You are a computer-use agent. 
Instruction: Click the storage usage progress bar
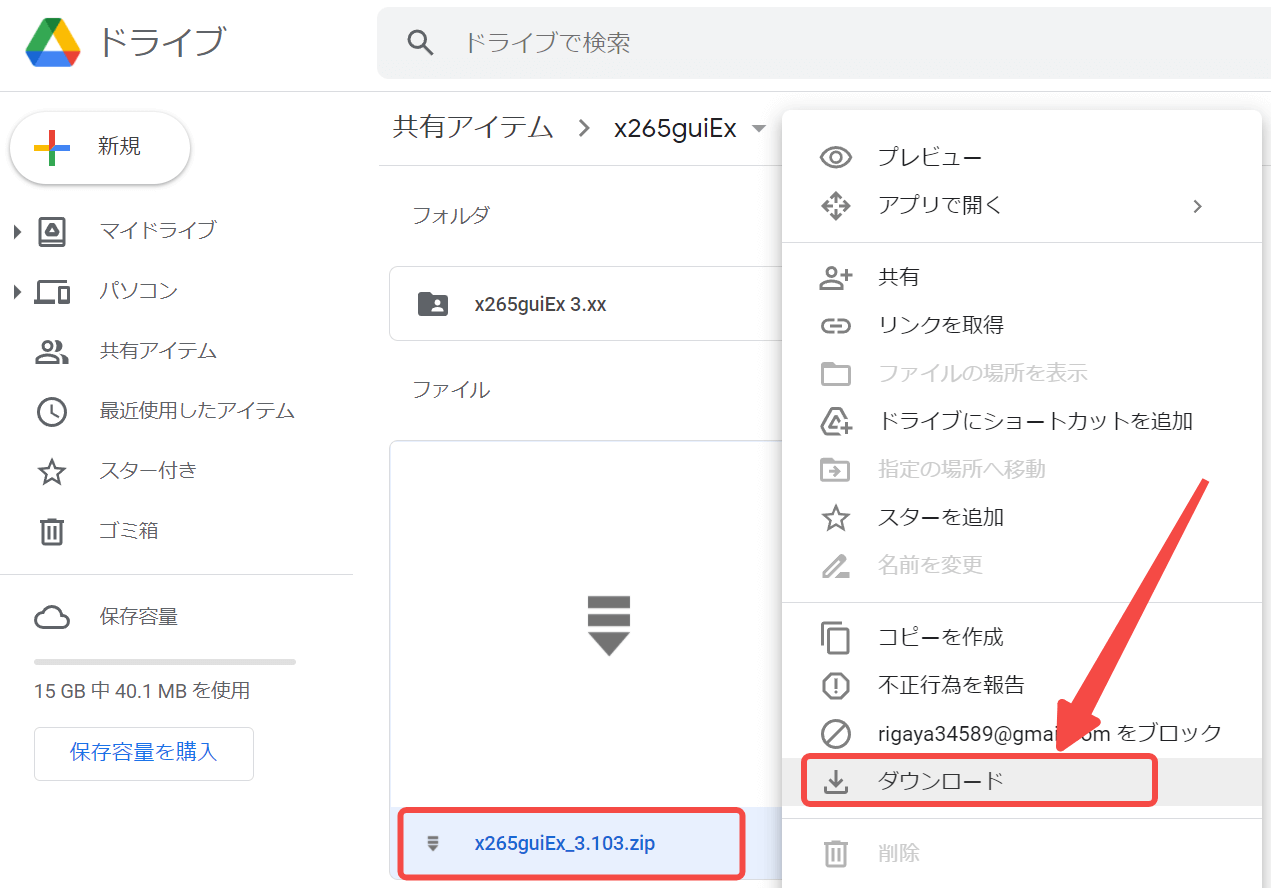click(165, 662)
